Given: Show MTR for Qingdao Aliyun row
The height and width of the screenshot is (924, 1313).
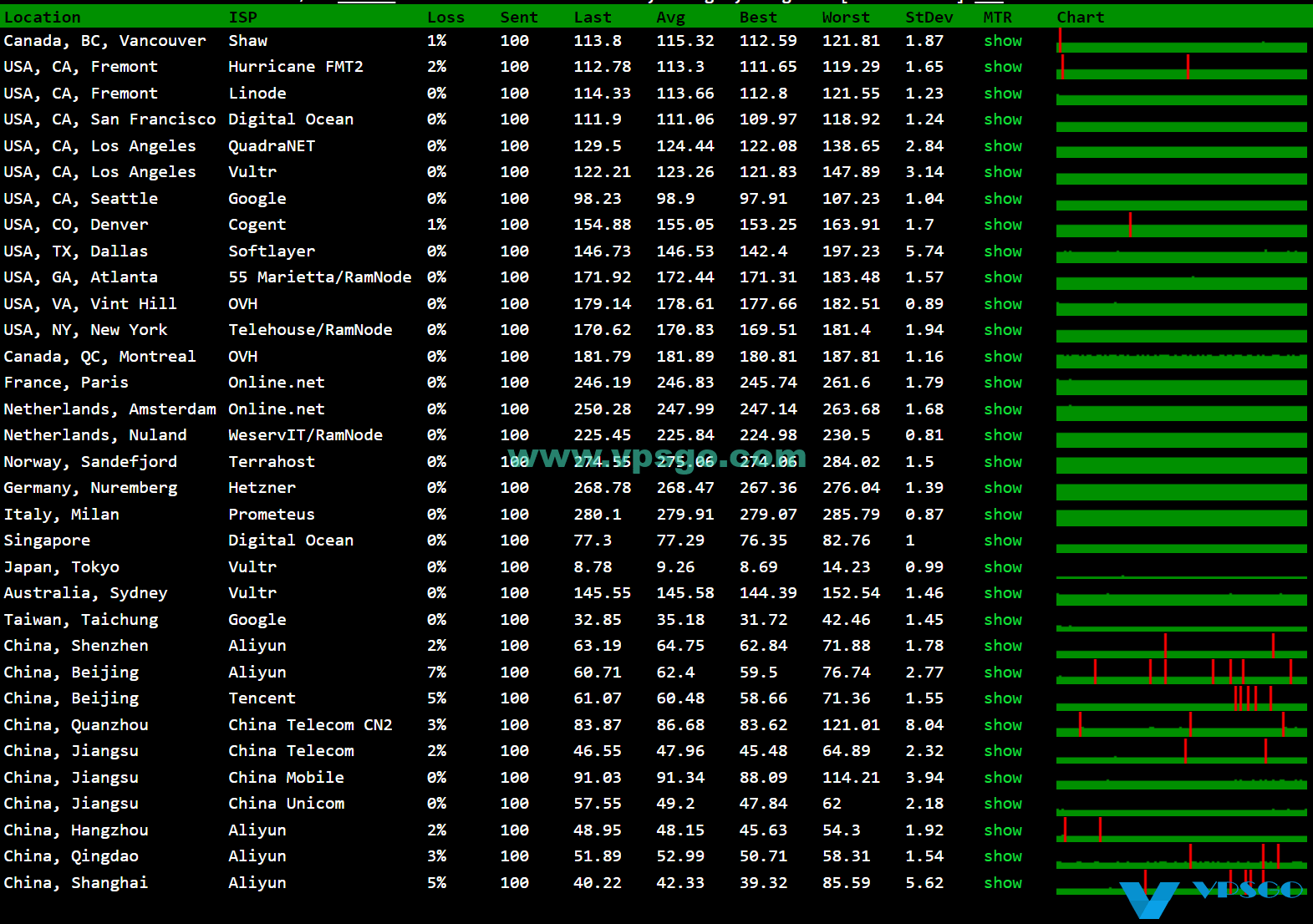Looking at the screenshot, I should coord(1002,856).
